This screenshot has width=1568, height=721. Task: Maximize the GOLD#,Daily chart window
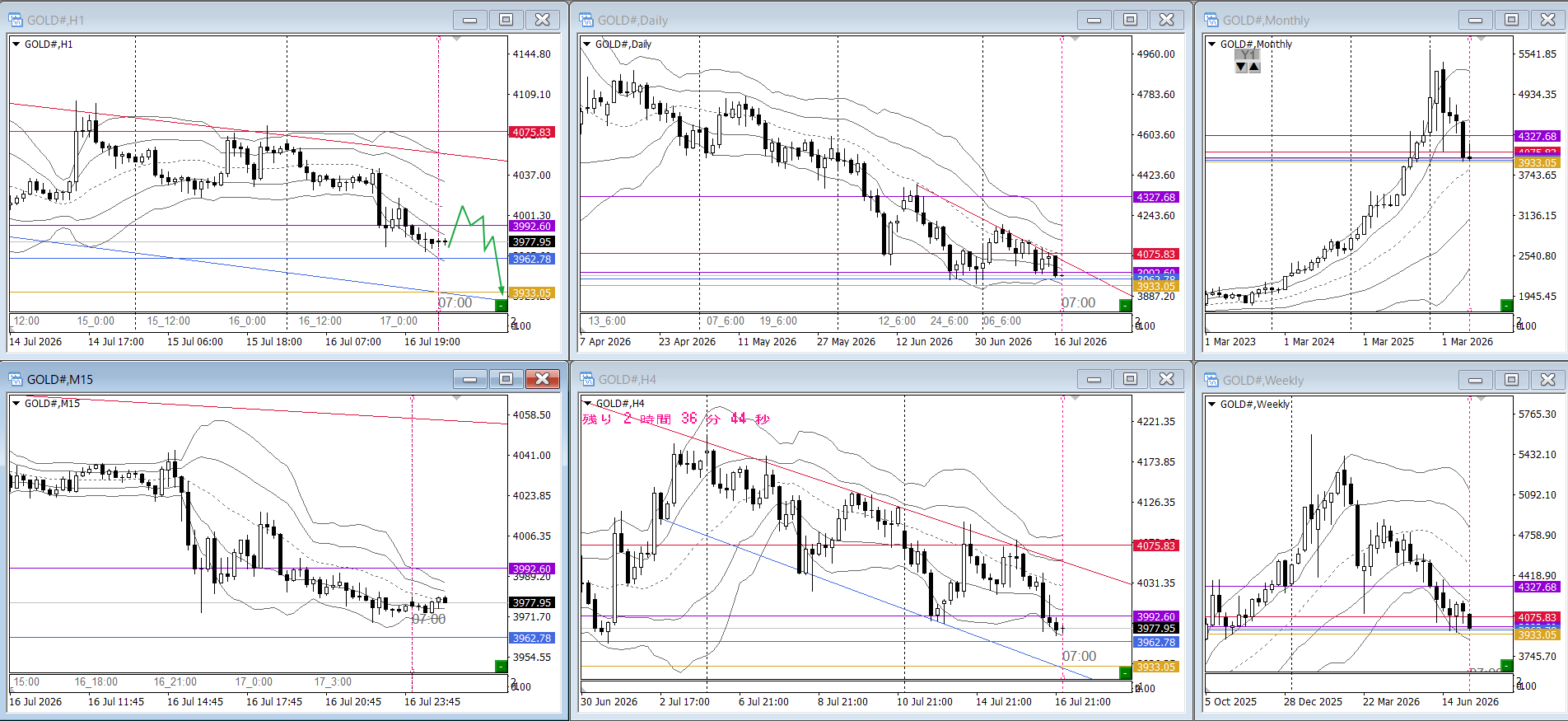tap(1131, 20)
